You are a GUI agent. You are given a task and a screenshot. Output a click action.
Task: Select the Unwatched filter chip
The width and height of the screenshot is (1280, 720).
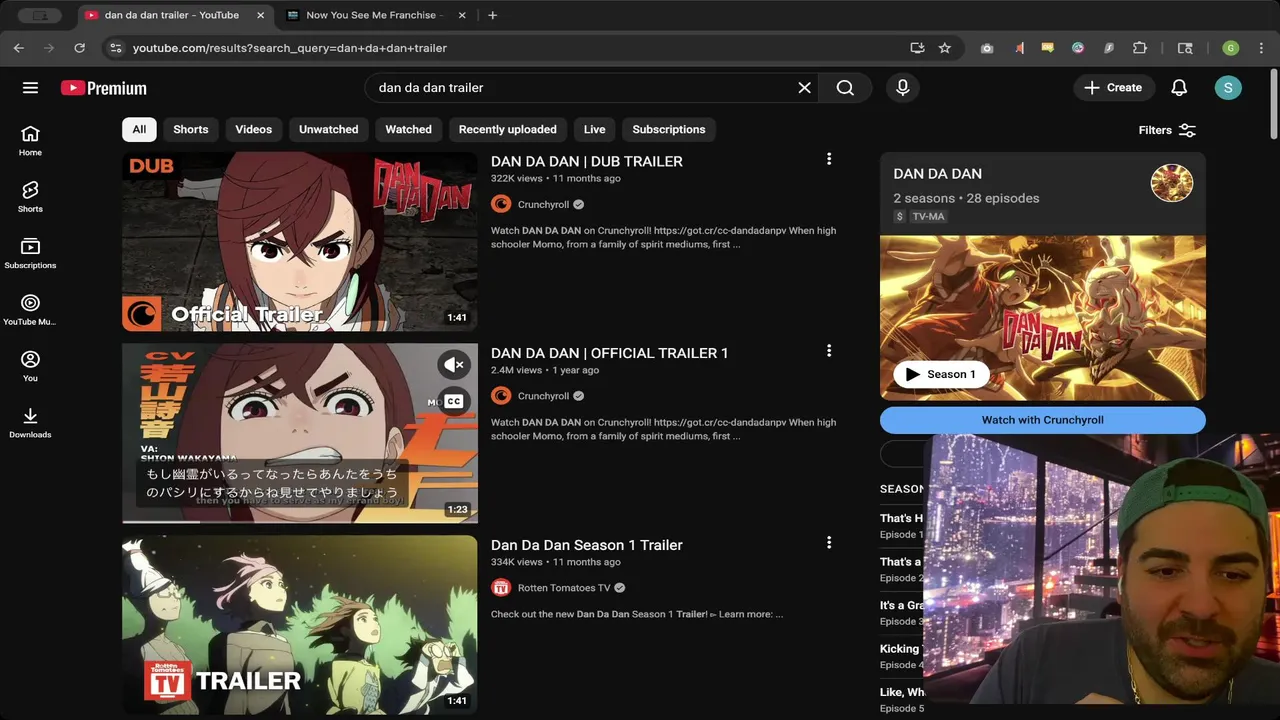click(328, 129)
